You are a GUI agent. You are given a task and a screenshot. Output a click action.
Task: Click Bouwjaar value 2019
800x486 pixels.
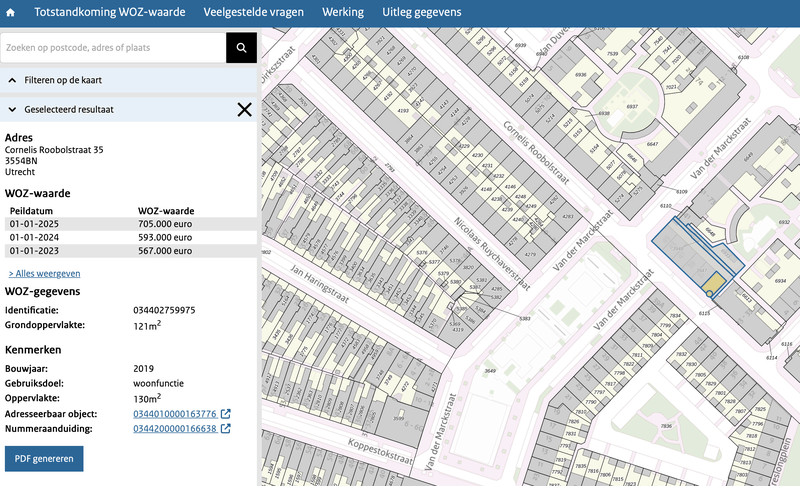[x=143, y=369]
